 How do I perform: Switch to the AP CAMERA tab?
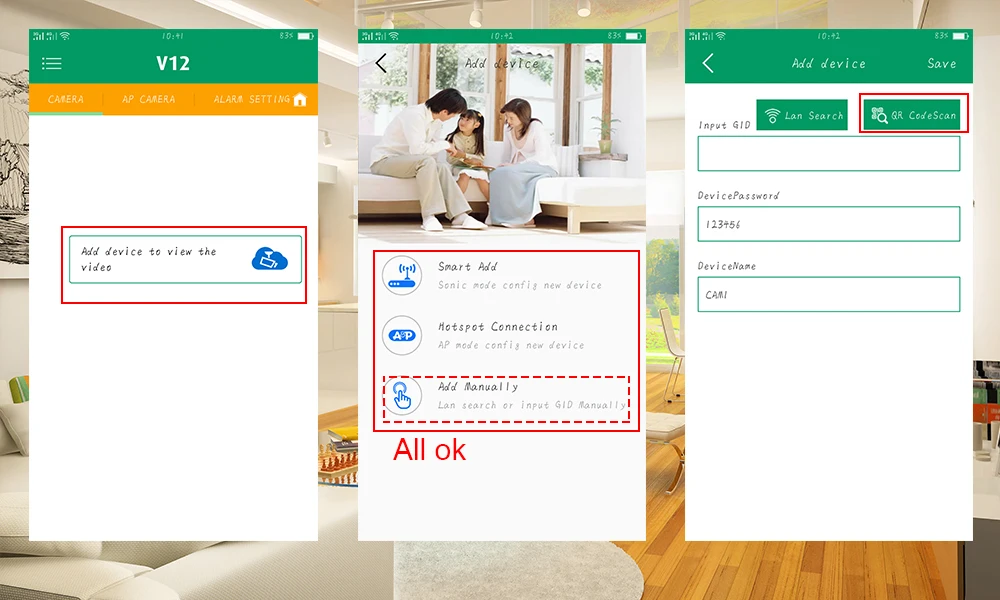click(149, 99)
